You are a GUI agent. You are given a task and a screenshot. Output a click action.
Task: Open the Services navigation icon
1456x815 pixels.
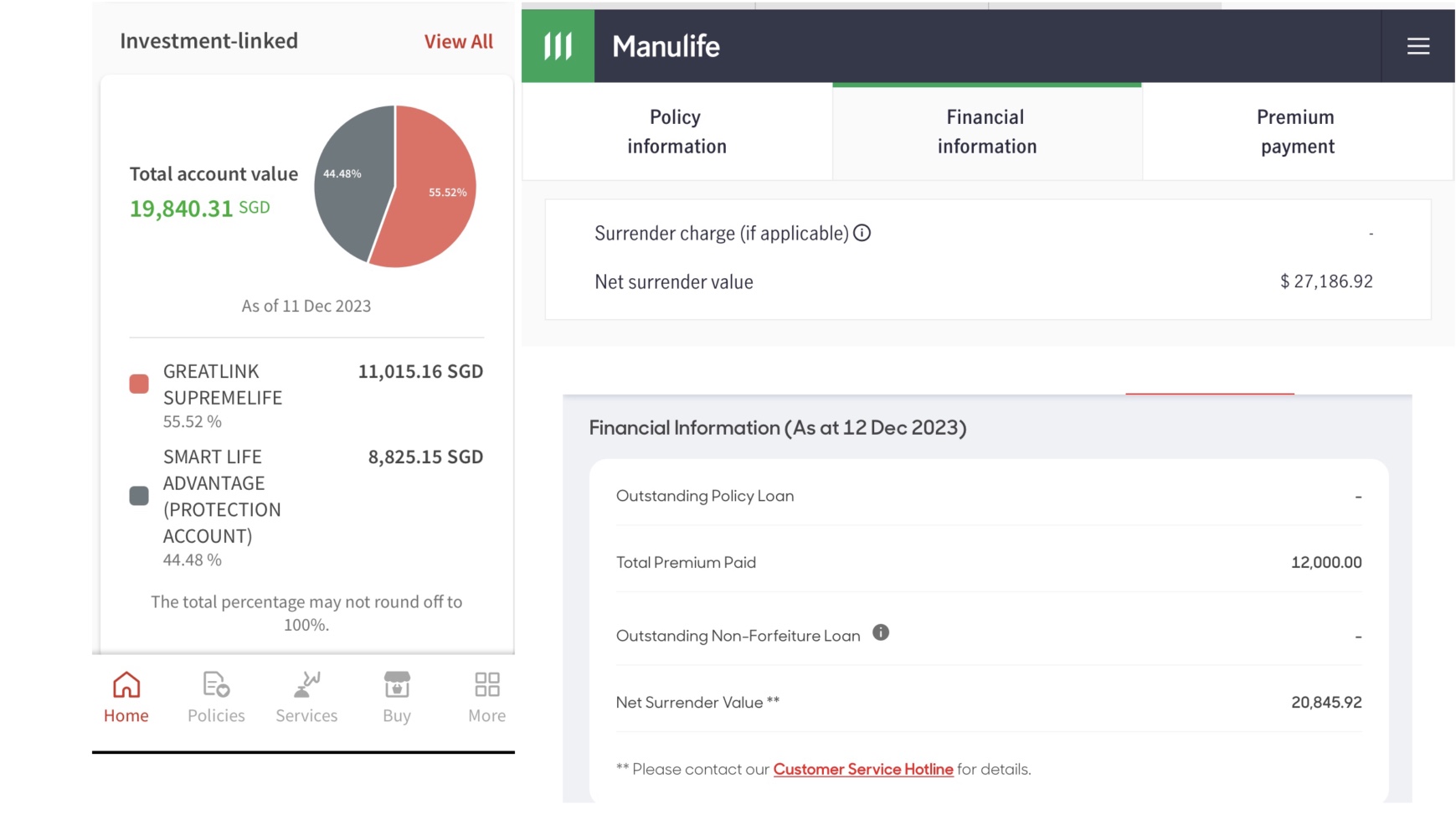click(x=306, y=685)
